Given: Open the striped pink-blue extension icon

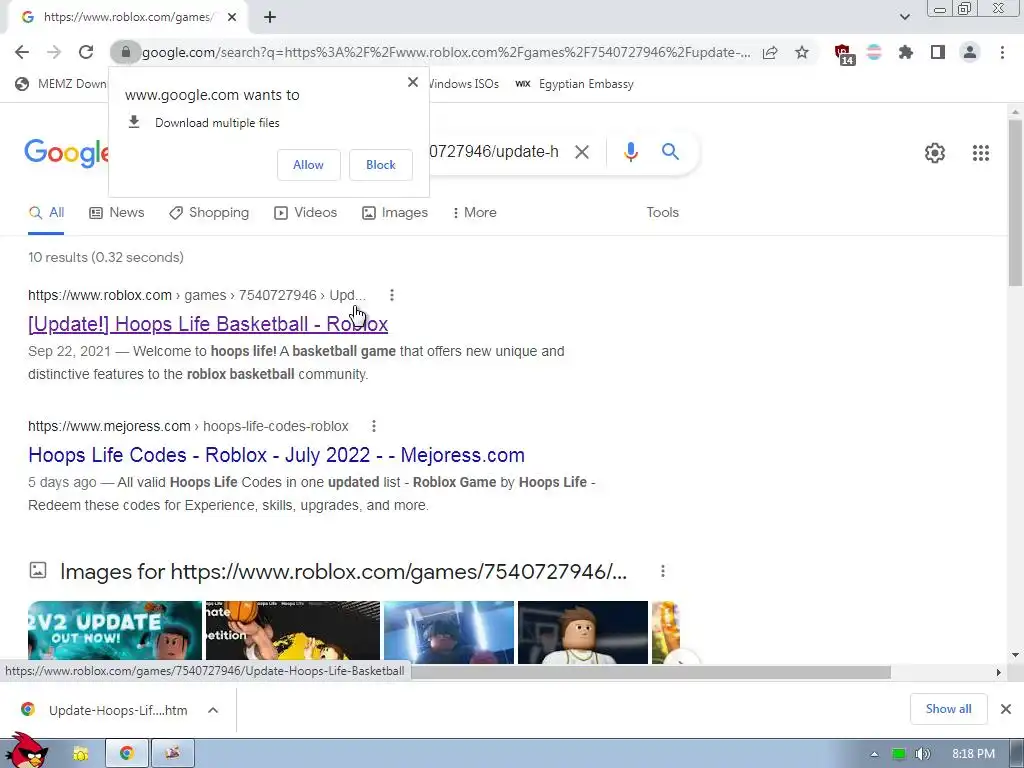Looking at the screenshot, I should point(874,52).
